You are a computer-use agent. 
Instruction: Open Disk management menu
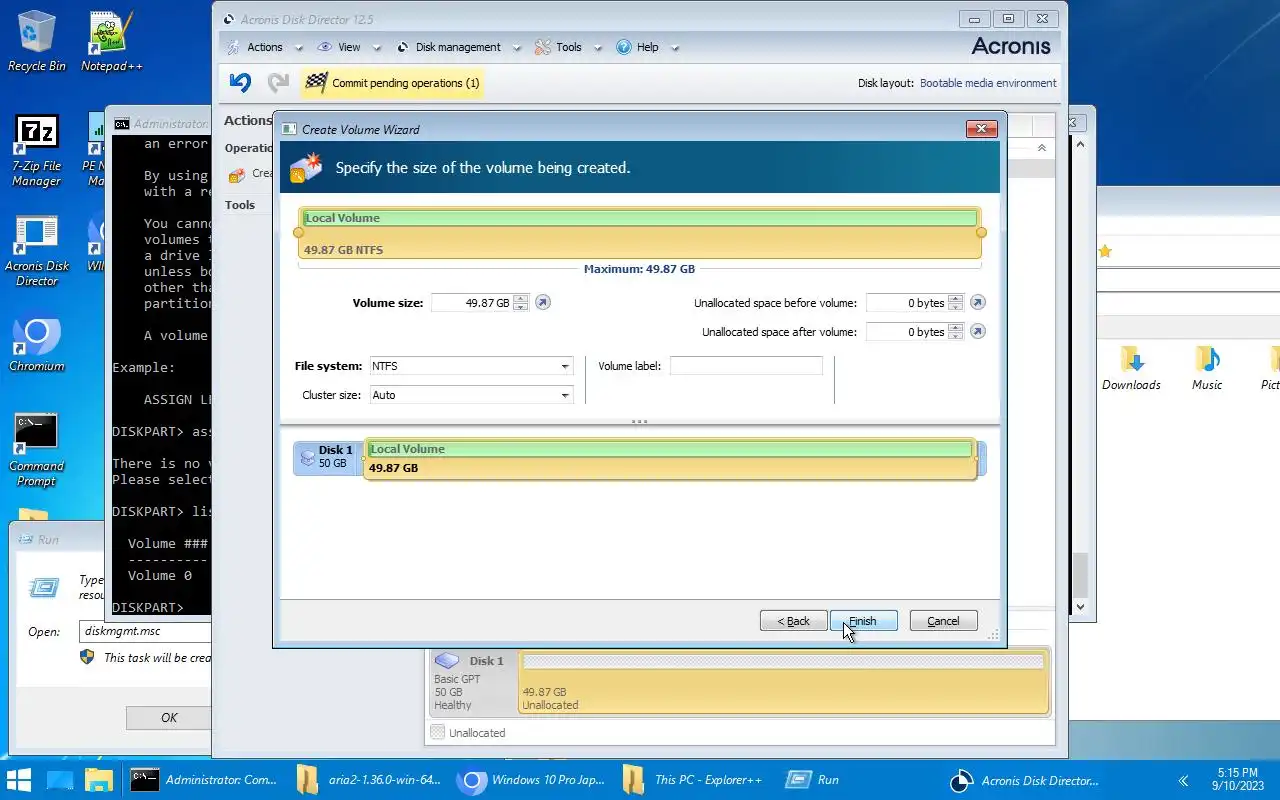tap(458, 47)
